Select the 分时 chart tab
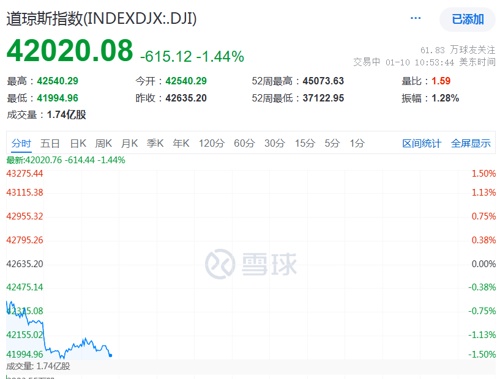The height and width of the screenshot is (379, 500). click(21, 143)
